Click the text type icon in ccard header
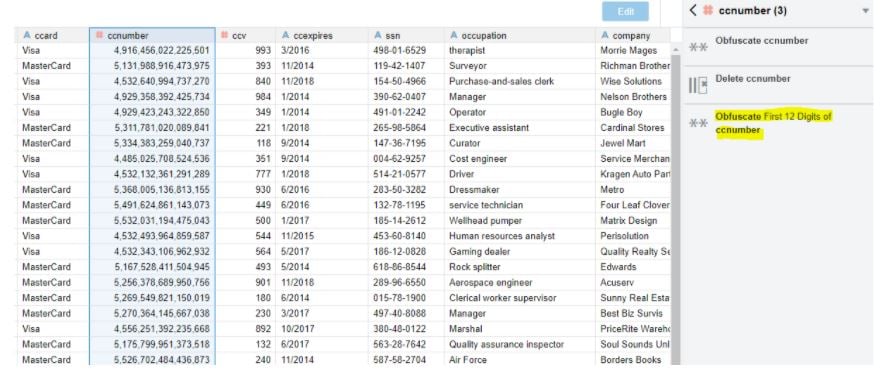Screen dimensions: 880x374 pos(26,35)
